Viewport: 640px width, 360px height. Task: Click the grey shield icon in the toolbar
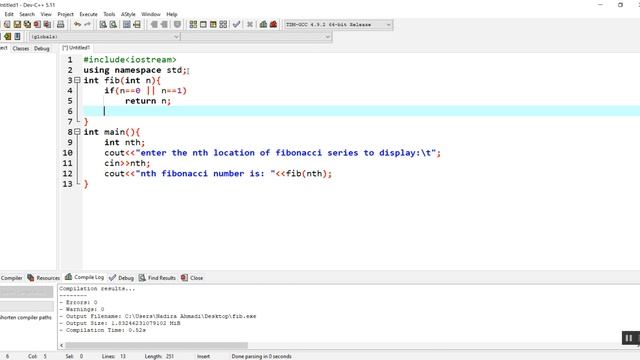pyautogui.click(x=177, y=24)
